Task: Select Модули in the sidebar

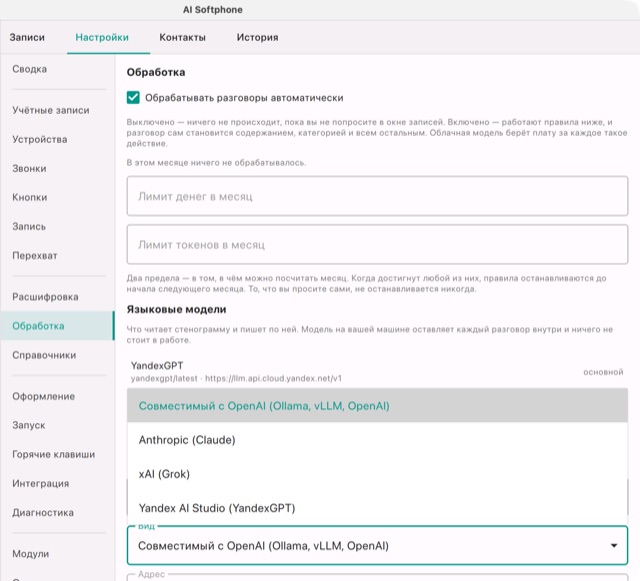Action: tap(31, 554)
